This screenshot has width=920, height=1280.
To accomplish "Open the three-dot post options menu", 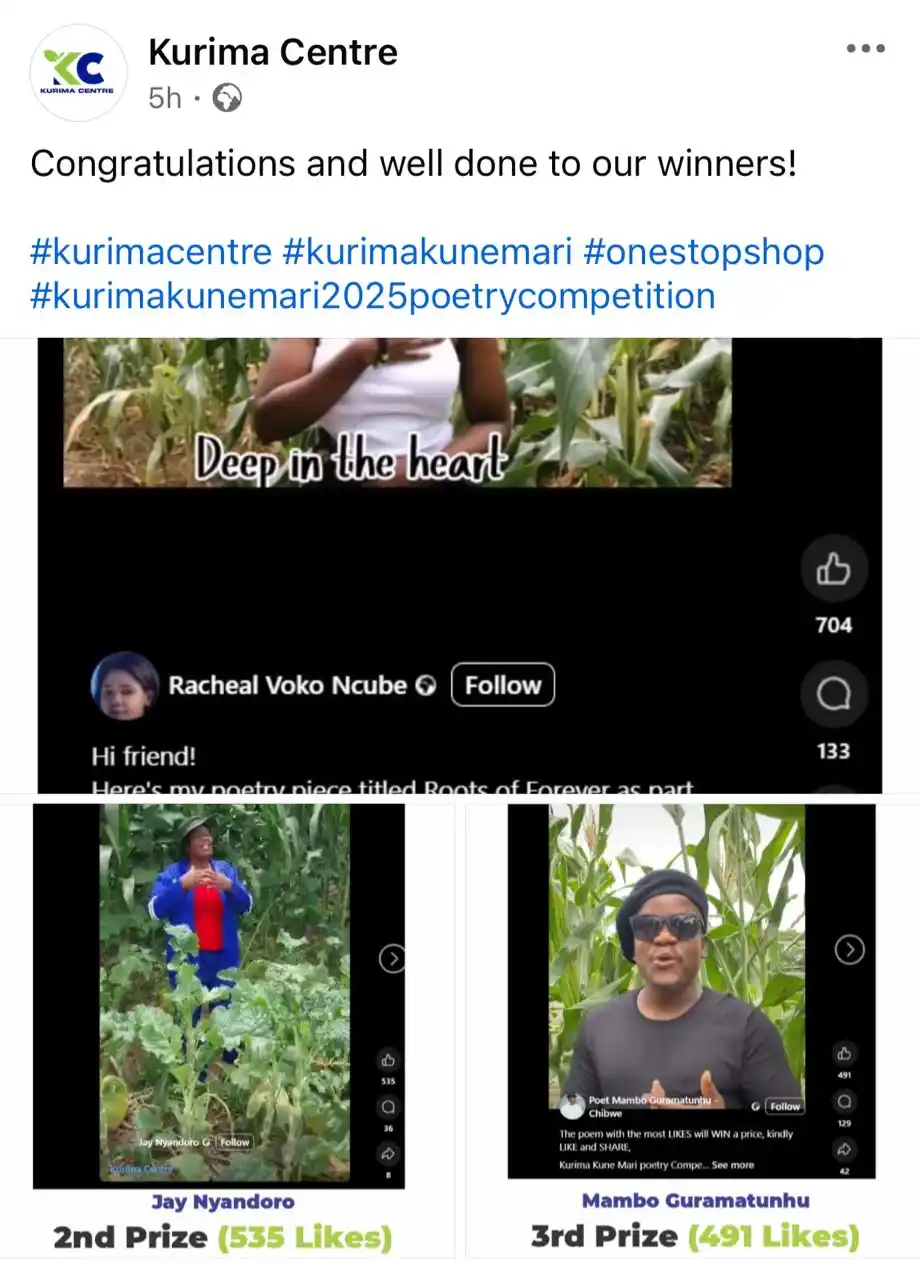I will (866, 49).
